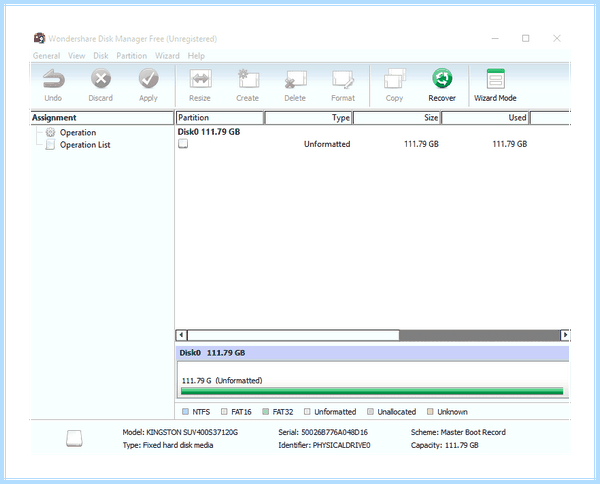Open the Help menu
Screen dimensions: 600x484
click(x=196, y=56)
